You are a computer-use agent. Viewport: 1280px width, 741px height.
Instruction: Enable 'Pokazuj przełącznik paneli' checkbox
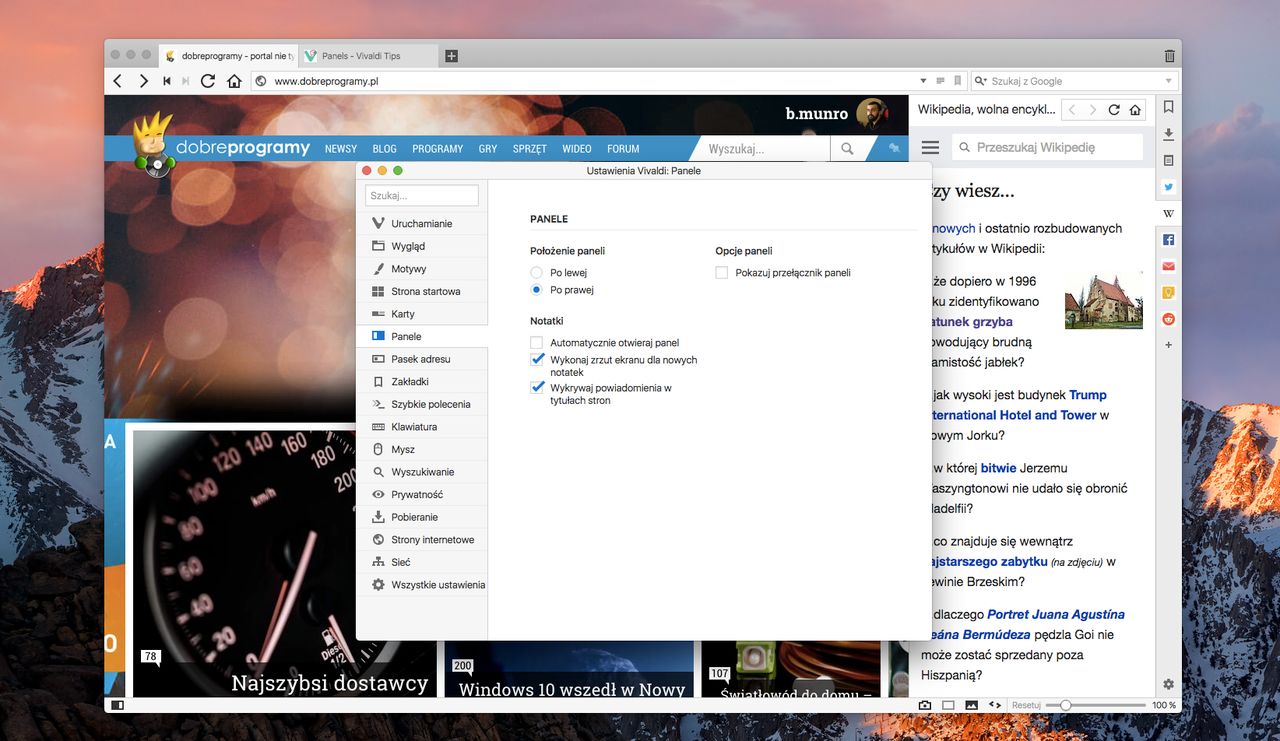(x=722, y=272)
